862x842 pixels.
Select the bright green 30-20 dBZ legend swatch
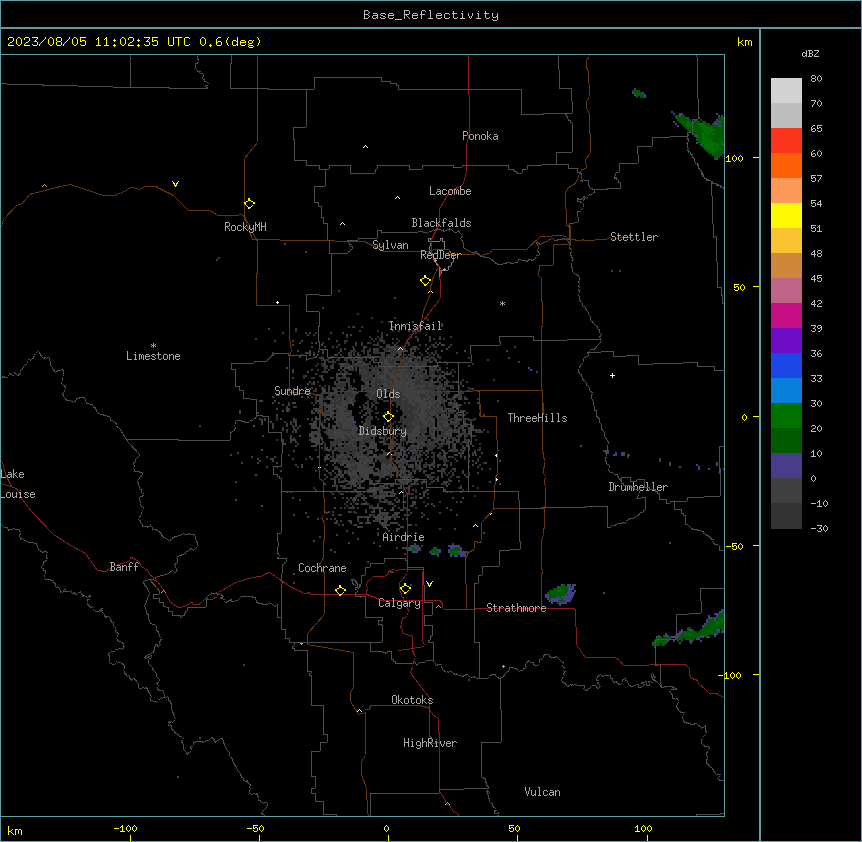pos(786,416)
